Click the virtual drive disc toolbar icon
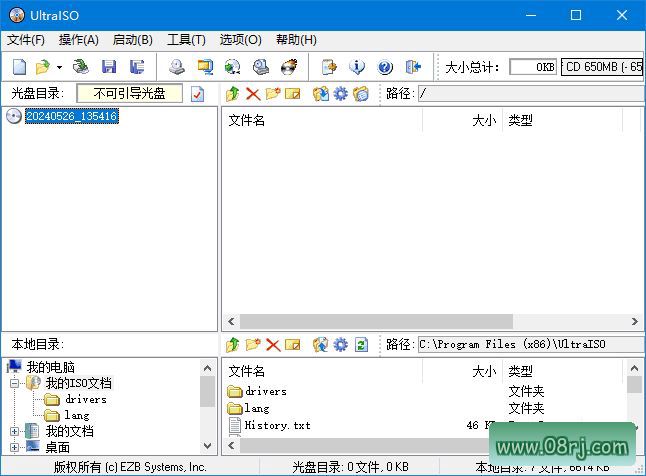646x476 pixels. click(x=261, y=67)
